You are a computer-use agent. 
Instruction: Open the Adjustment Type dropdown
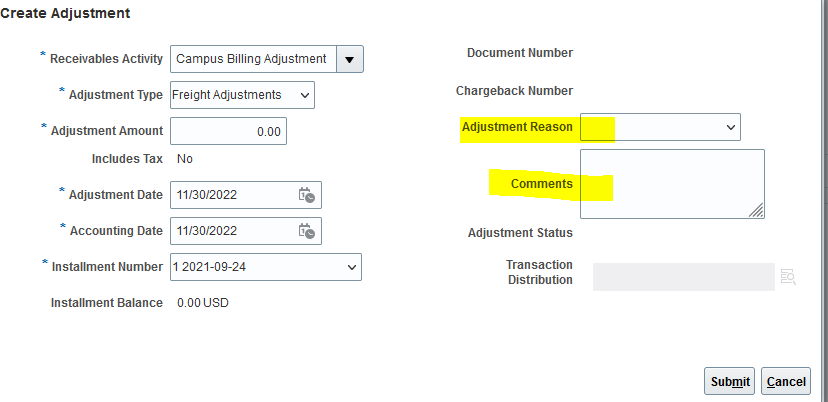(x=242, y=95)
